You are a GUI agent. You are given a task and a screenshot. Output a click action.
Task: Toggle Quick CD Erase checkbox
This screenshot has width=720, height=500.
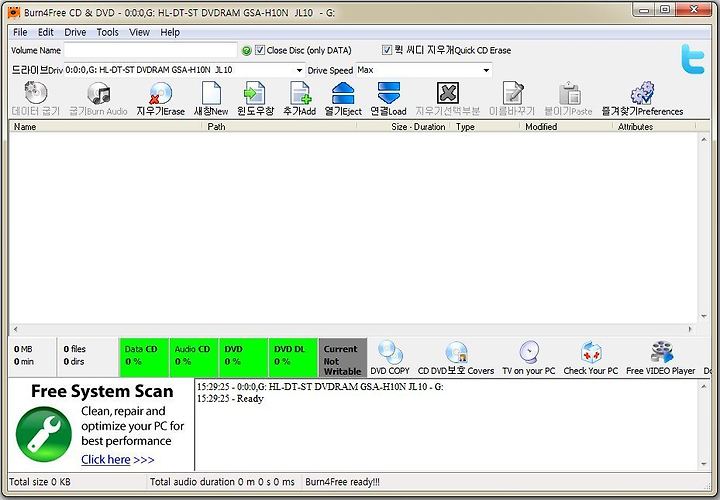387,50
